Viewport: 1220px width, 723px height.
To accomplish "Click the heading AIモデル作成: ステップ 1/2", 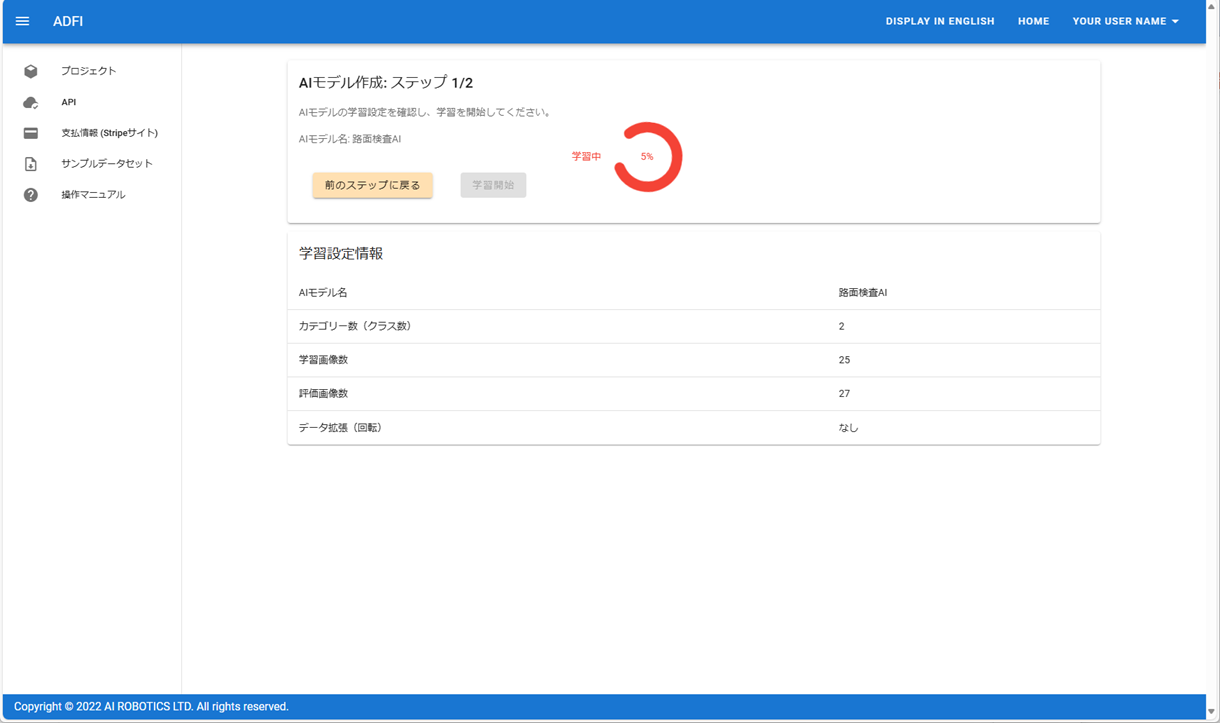I will click(x=386, y=83).
